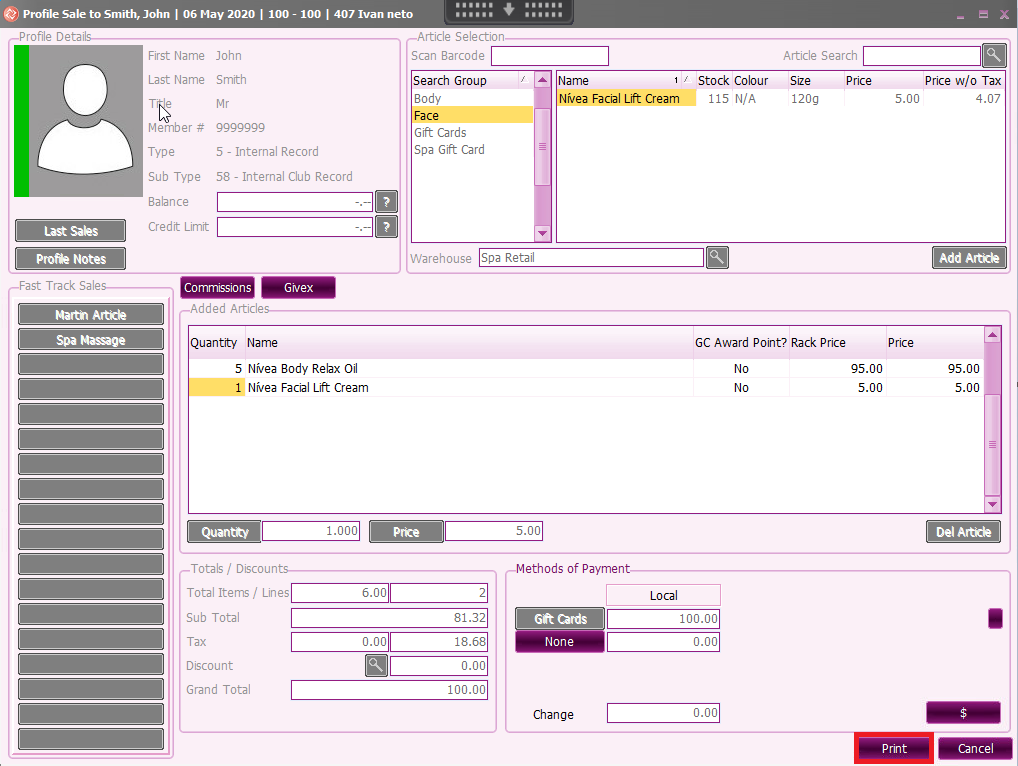Screen dimensions: 1018x766
Task: Click the price value field showing 5.00
Action: (x=494, y=531)
